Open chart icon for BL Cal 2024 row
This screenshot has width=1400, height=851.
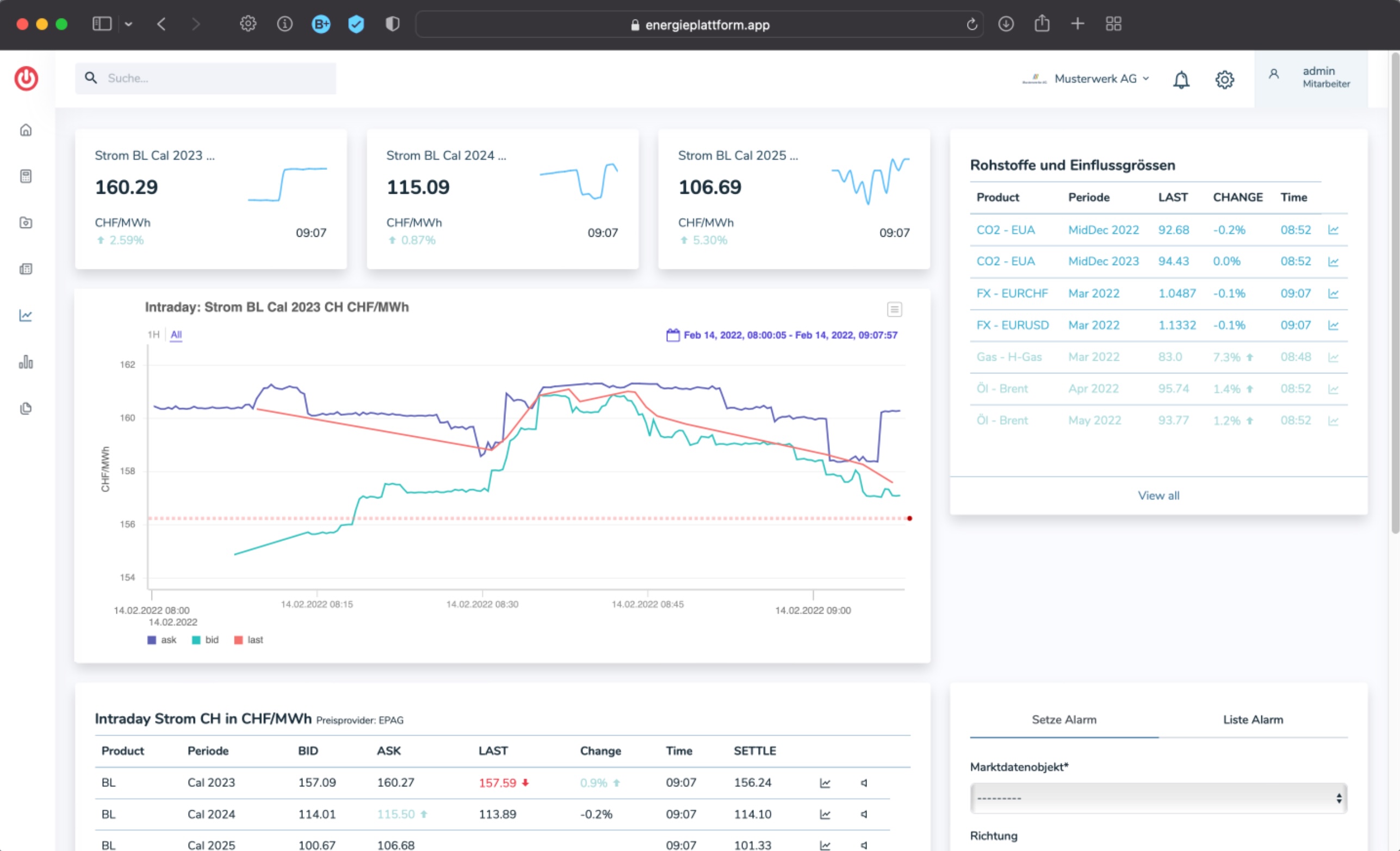click(825, 815)
